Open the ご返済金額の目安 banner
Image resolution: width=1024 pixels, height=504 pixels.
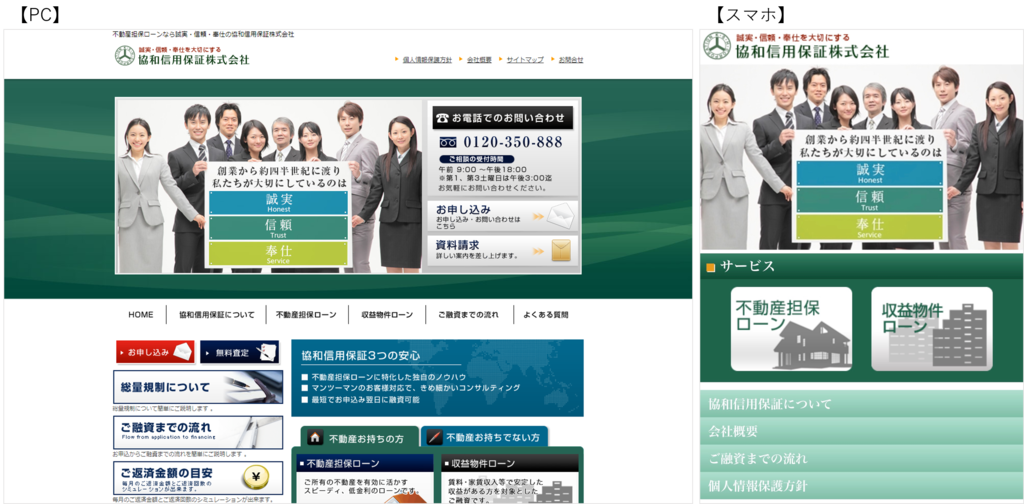pos(198,478)
